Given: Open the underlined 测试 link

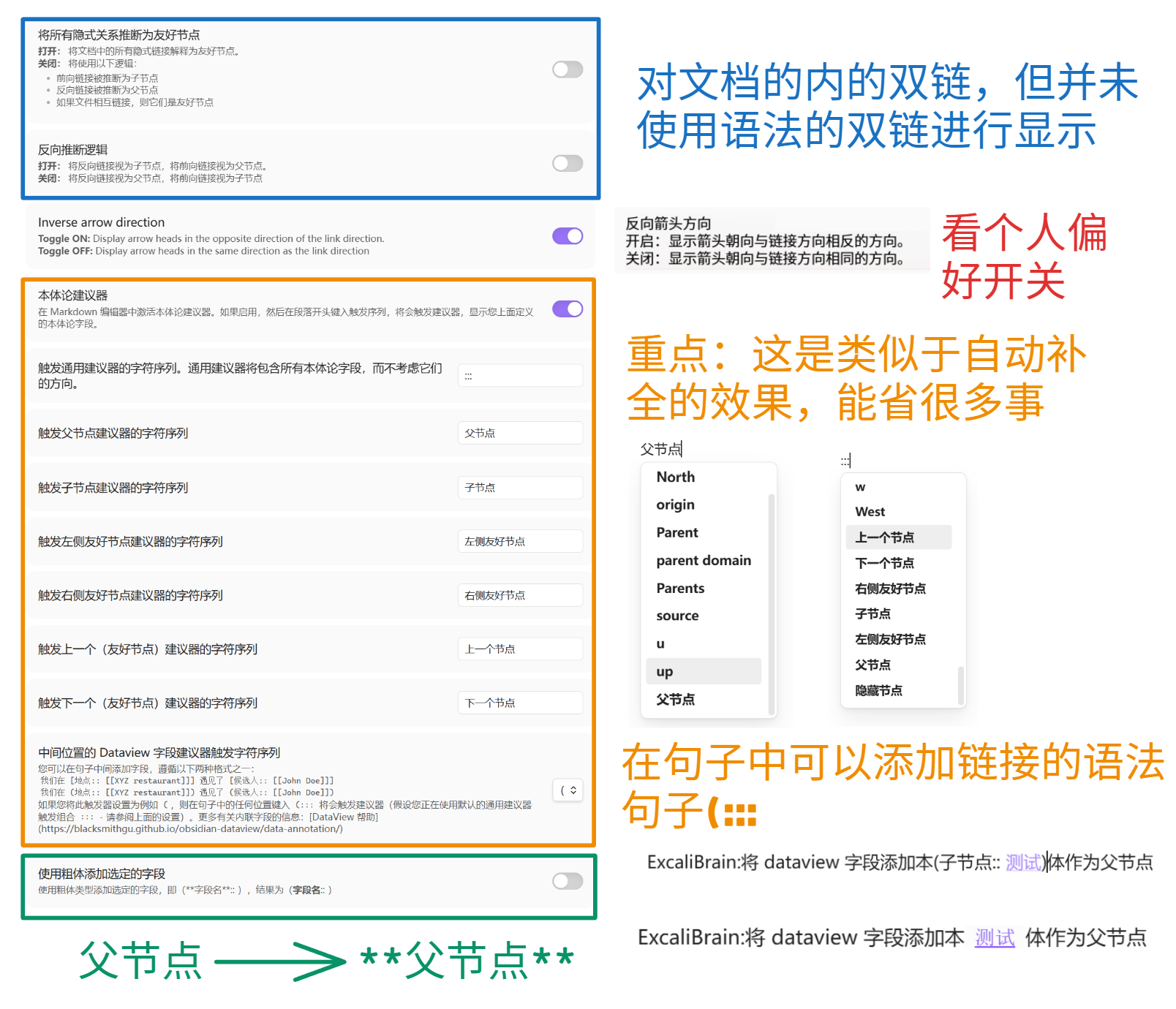Looking at the screenshot, I should pos(995,938).
